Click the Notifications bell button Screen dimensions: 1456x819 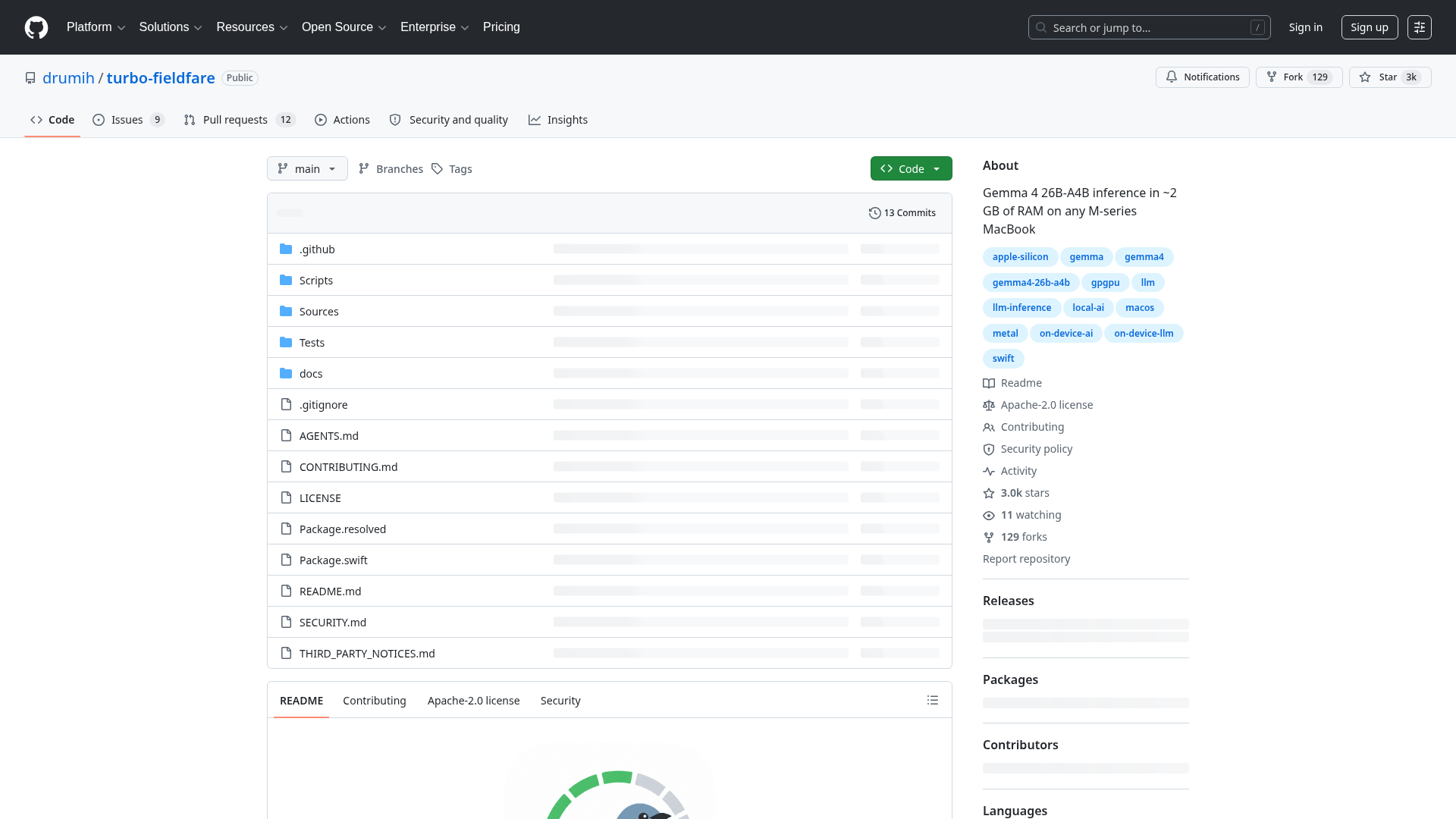(1202, 77)
